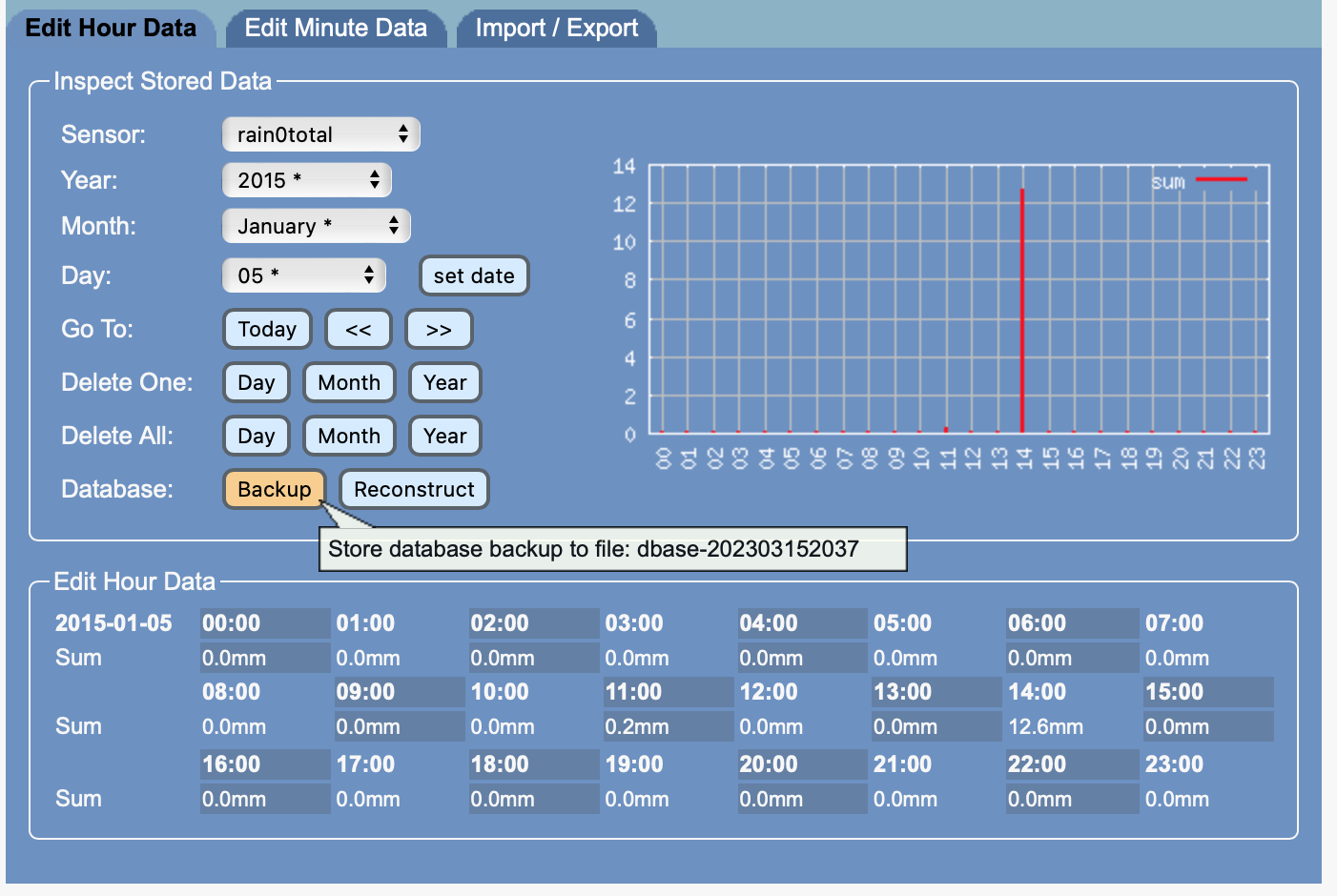Click Month button in Delete One row
Viewport: 1337px width, 896px height.
coord(349,382)
